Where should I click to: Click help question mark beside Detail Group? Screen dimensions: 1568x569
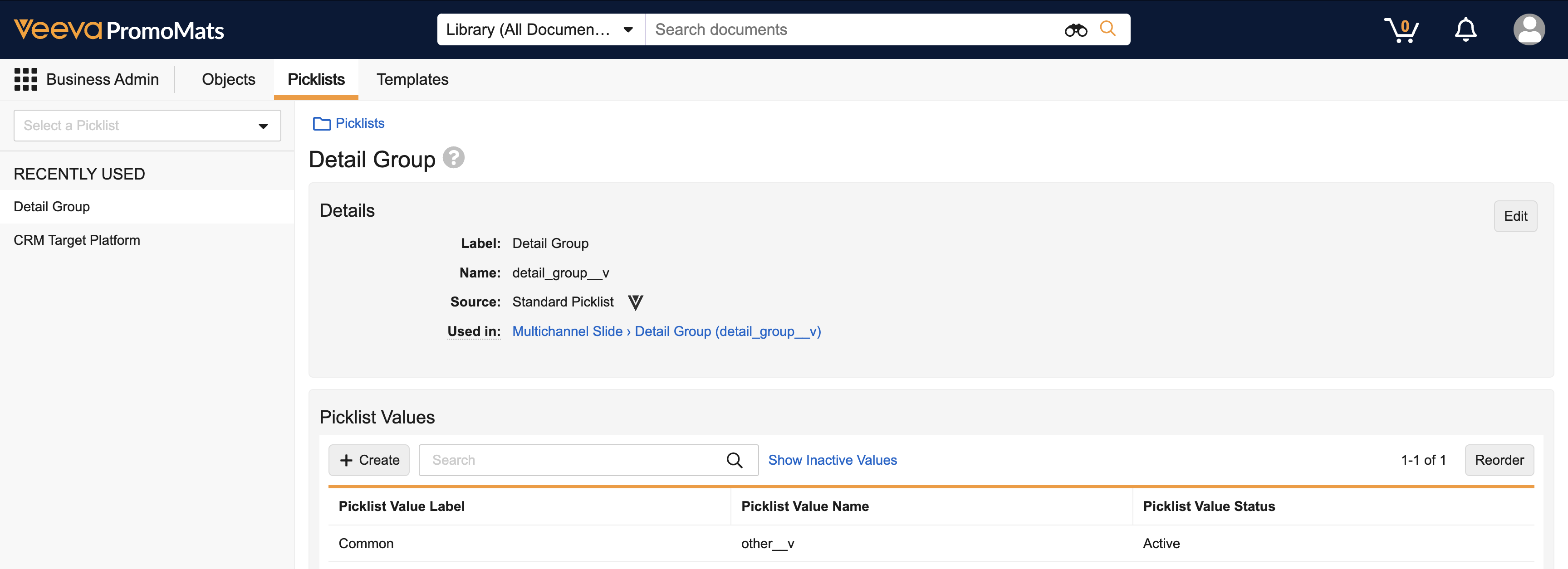coord(453,158)
